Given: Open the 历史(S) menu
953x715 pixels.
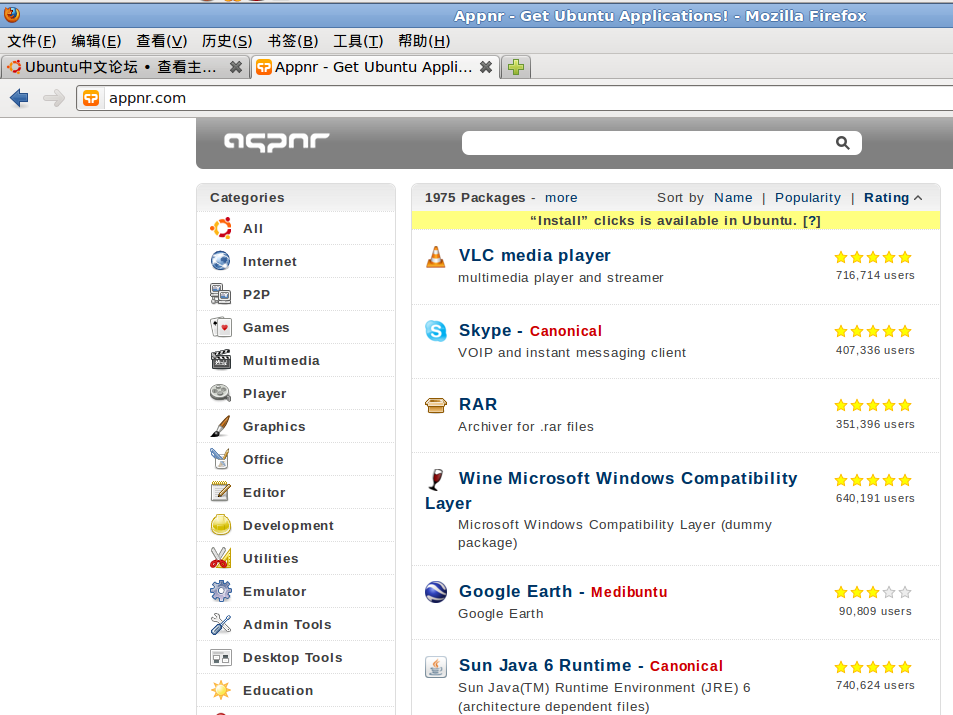Looking at the screenshot, I should [x=227, y=41].
